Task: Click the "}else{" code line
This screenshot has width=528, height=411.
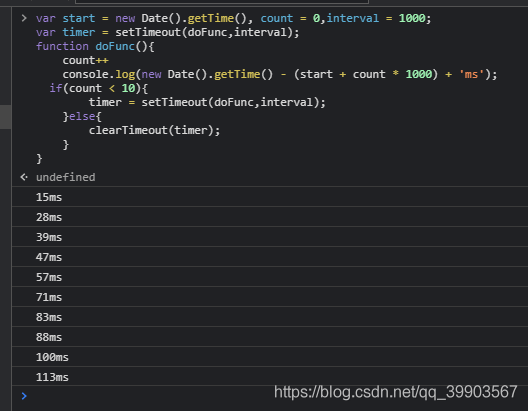Action: click(82, 116)
